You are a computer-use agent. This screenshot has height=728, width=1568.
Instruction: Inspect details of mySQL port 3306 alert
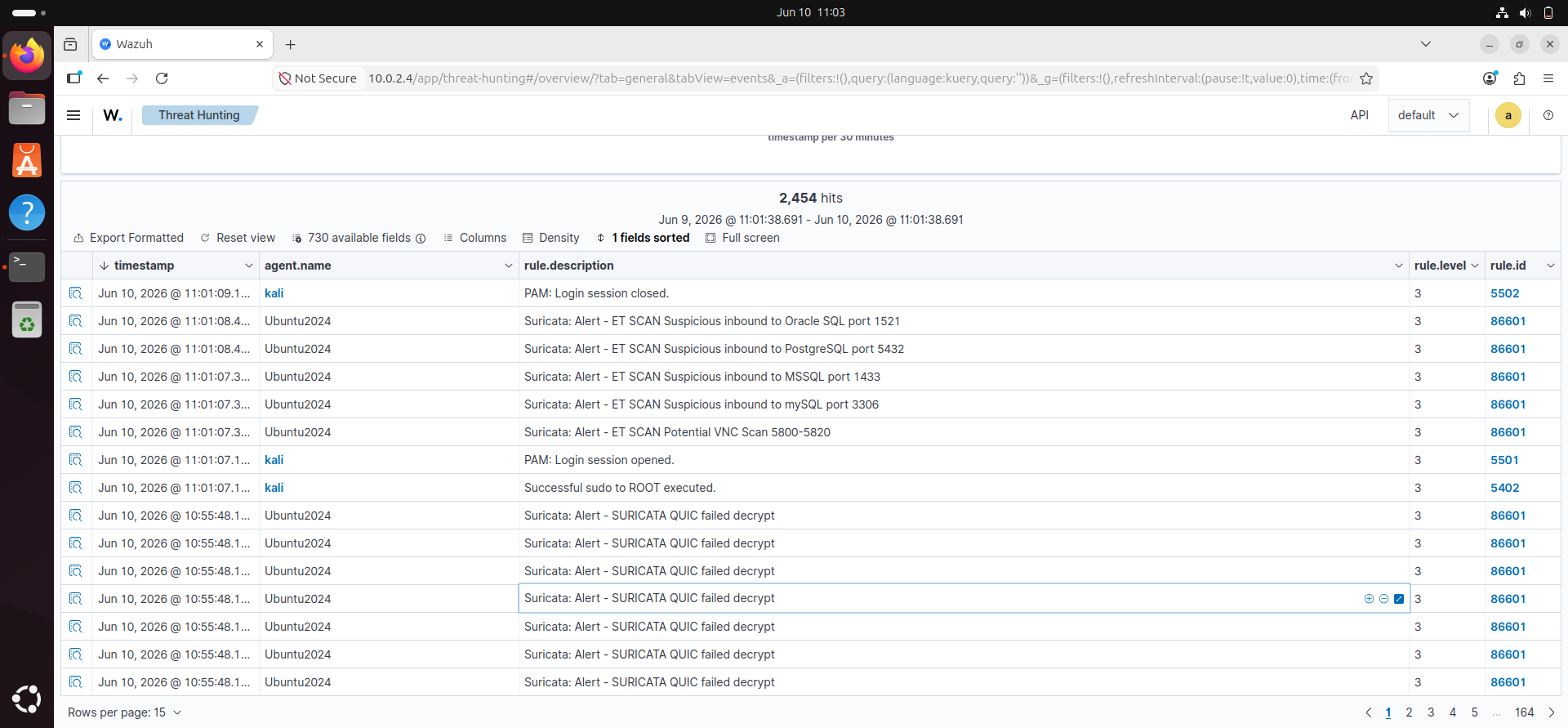coord(76,404)
